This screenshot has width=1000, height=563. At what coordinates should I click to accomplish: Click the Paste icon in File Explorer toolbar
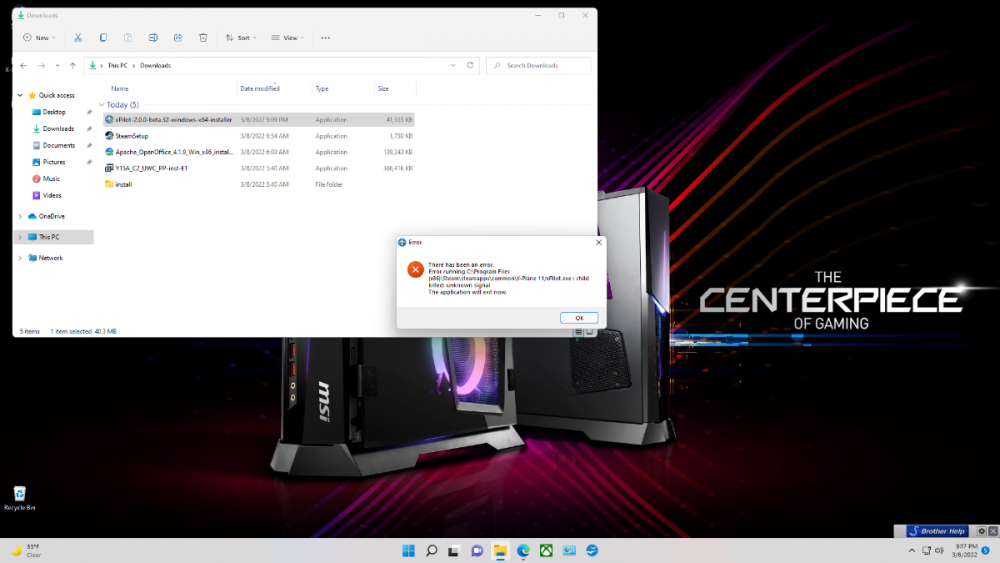coord(128,38)
